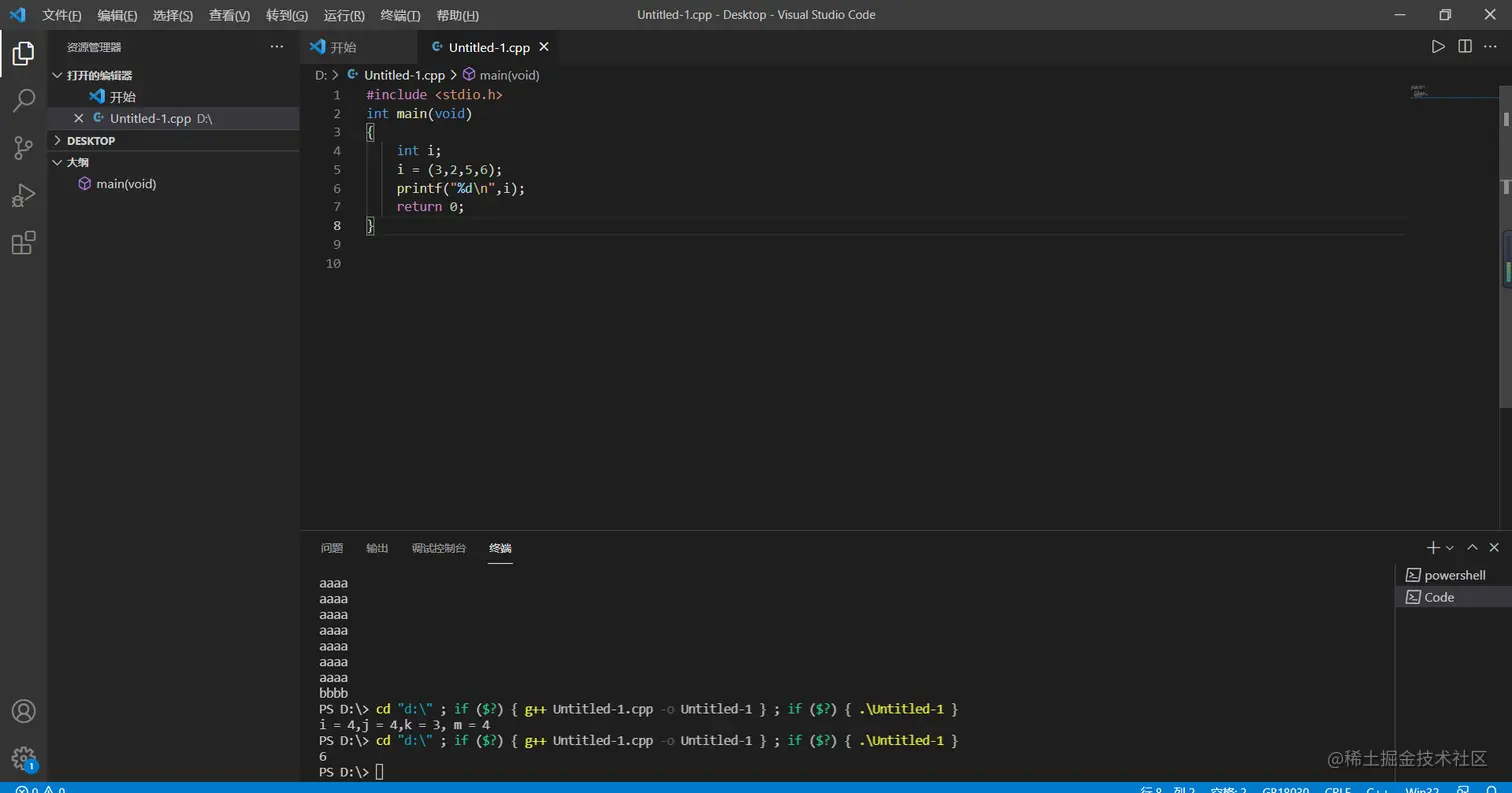This screenshot has height=793, width=1512.
Task: Select 开始 in the 打开的编辑器 list
Action: tap(174, 97)
